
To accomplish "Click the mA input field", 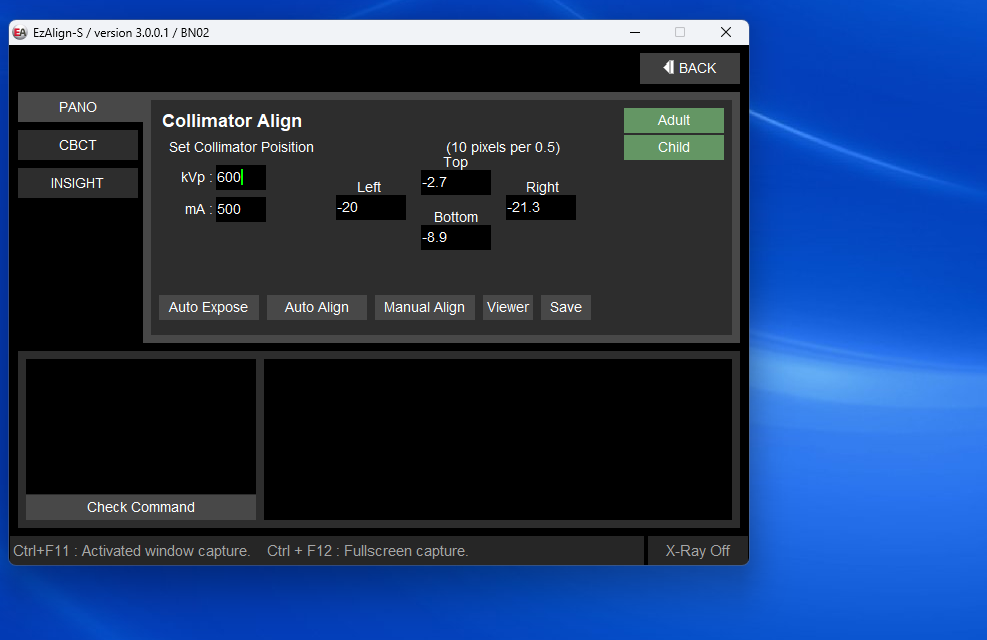I will coord(241,210).
